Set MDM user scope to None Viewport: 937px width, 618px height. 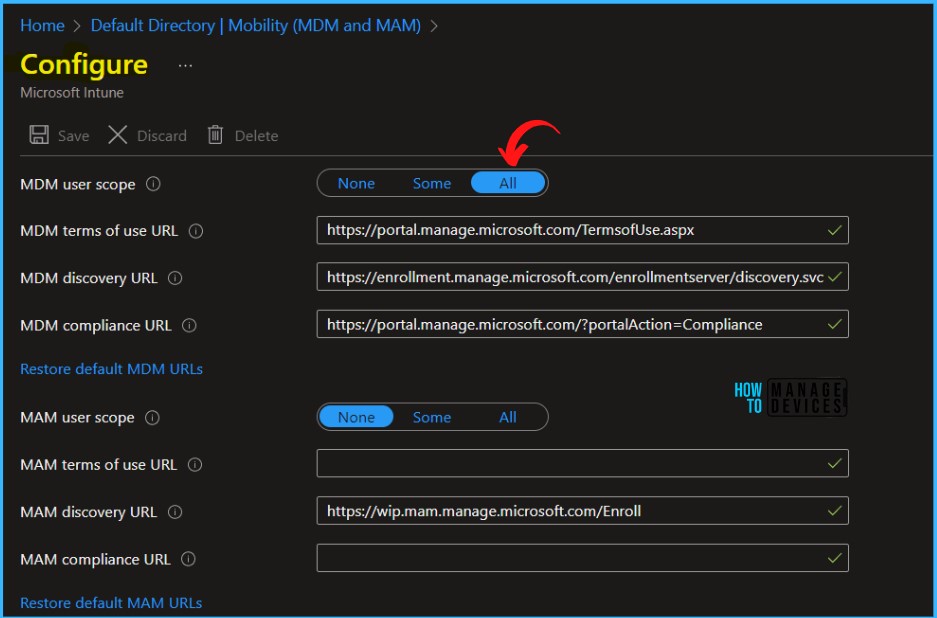point(356,183)
